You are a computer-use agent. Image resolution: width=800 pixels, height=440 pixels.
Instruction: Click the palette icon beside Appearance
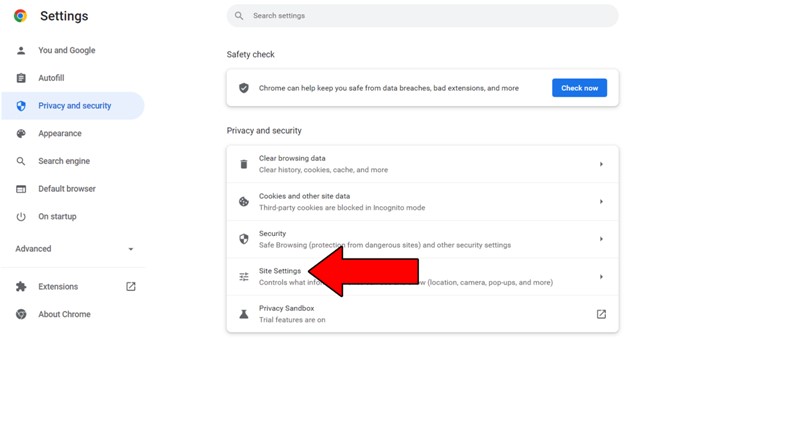click(21, 133)
